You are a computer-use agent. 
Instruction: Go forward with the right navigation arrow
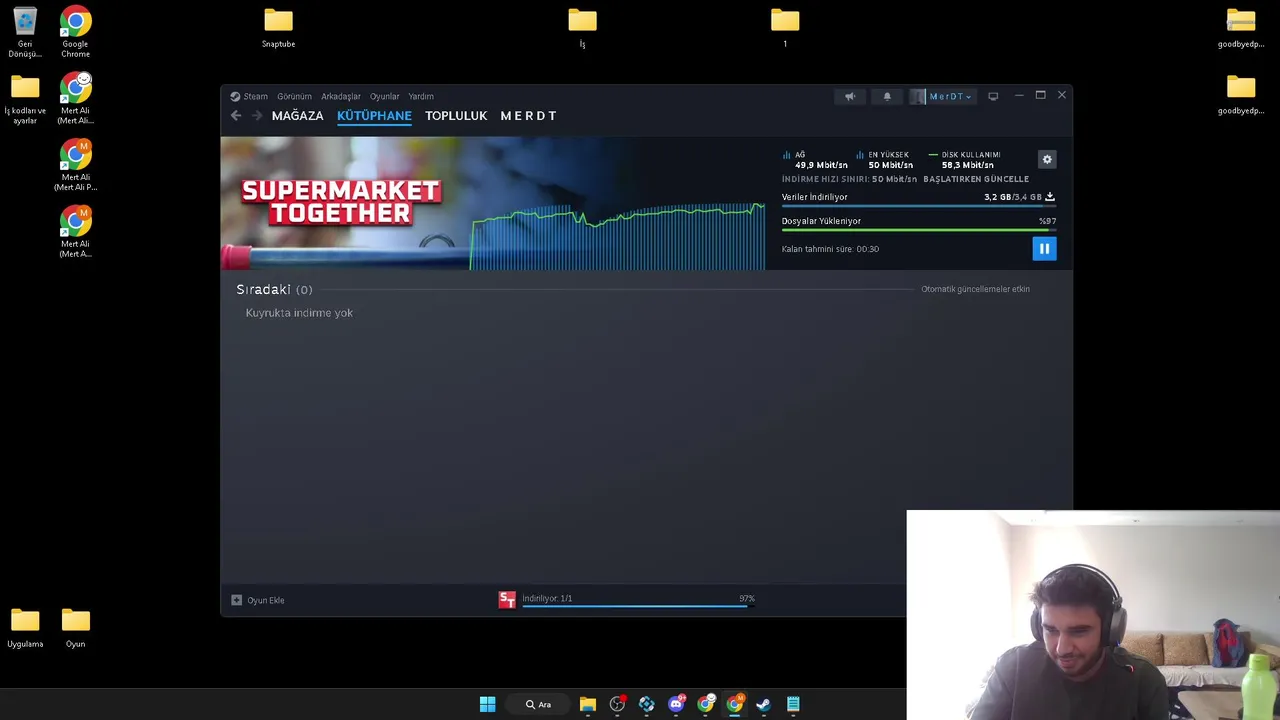257,116
